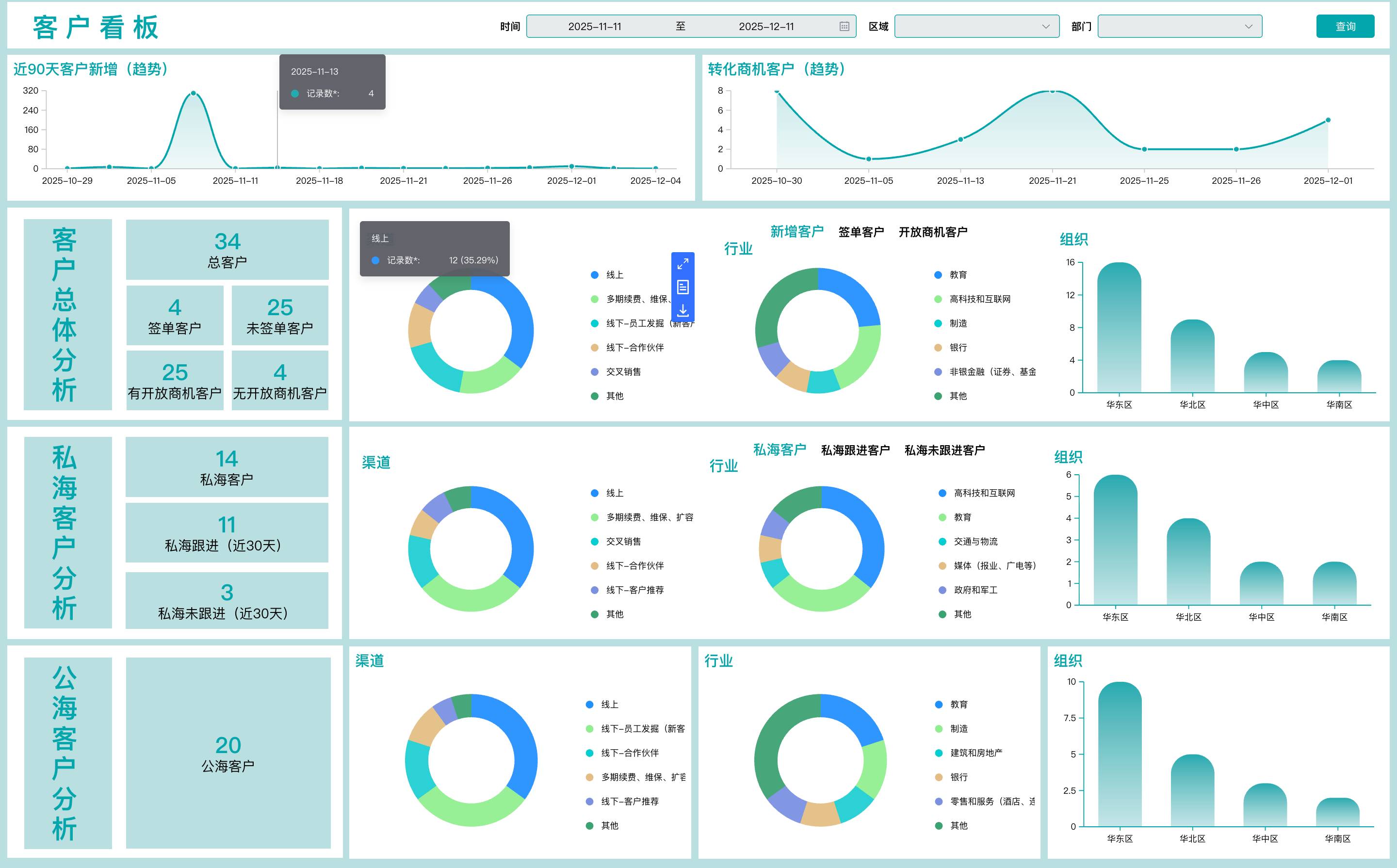Click the calendar icon in date range field
The image size is (1397, 868).
pyautogui.click(x=844, y=26)
